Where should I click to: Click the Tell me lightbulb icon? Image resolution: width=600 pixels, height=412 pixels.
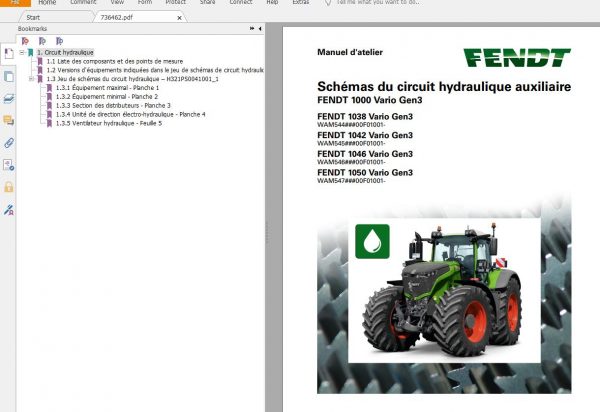click(328, 3)
